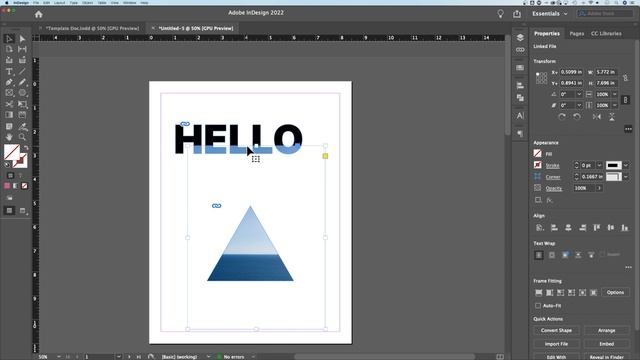This screenshot has width=640, height=360.
Task: Open the Links panel icon
Action: (x=520, y=50)
